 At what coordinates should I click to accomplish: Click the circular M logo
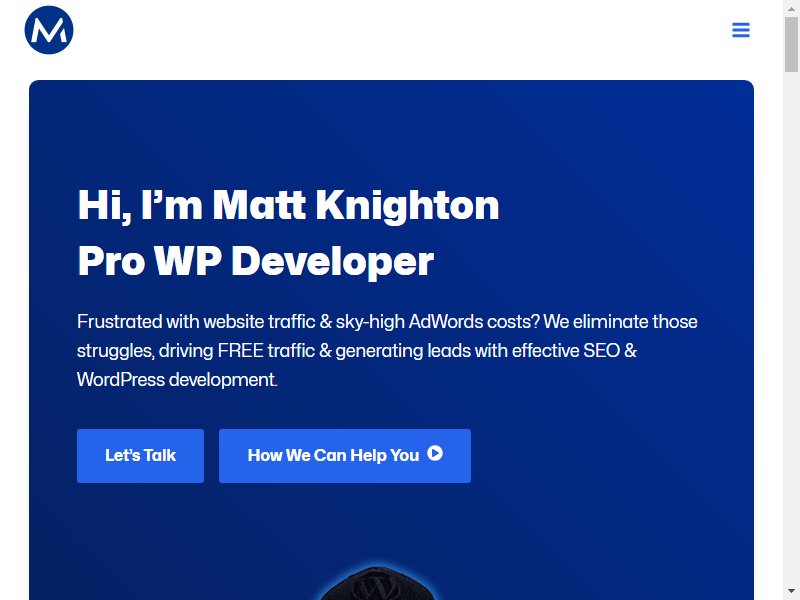point(49,30)
